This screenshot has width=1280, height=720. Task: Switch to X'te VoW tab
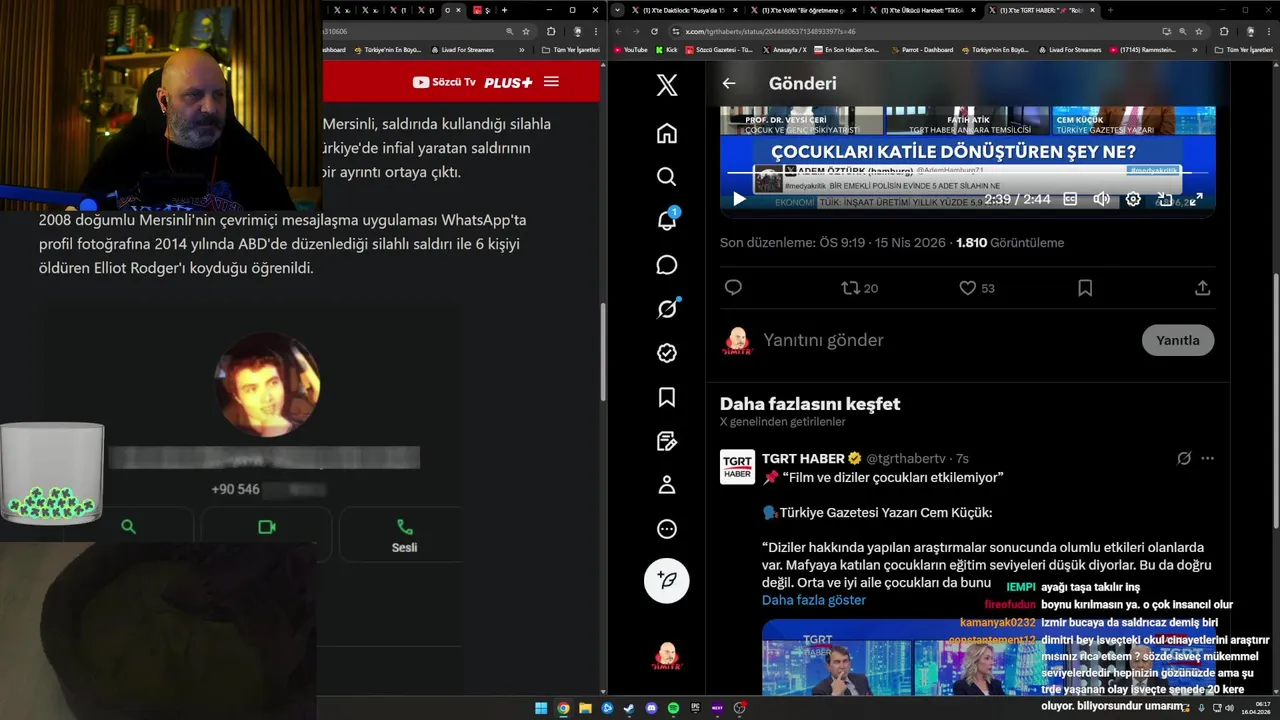(804, 10)
